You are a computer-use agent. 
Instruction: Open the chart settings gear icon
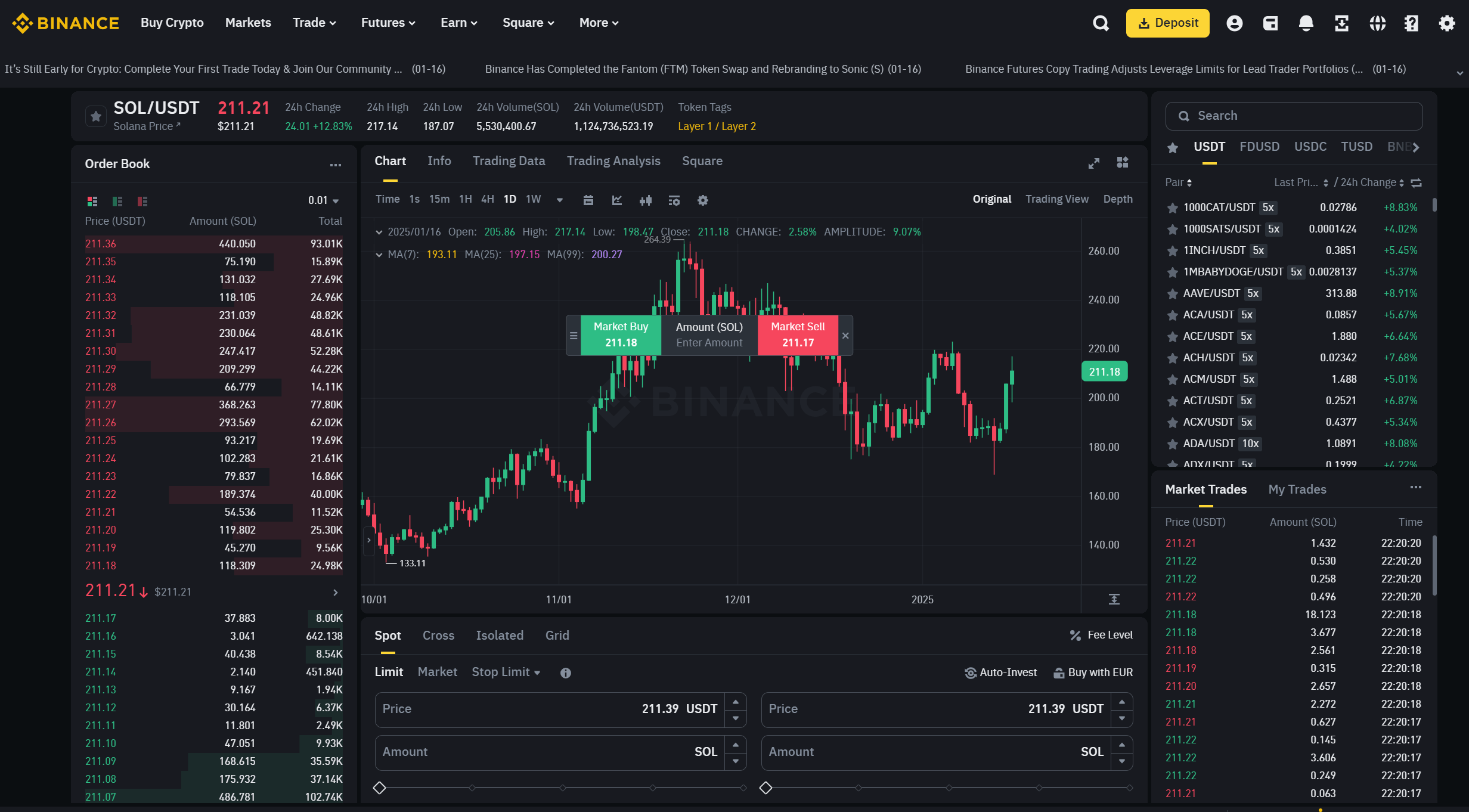(703, 200)
